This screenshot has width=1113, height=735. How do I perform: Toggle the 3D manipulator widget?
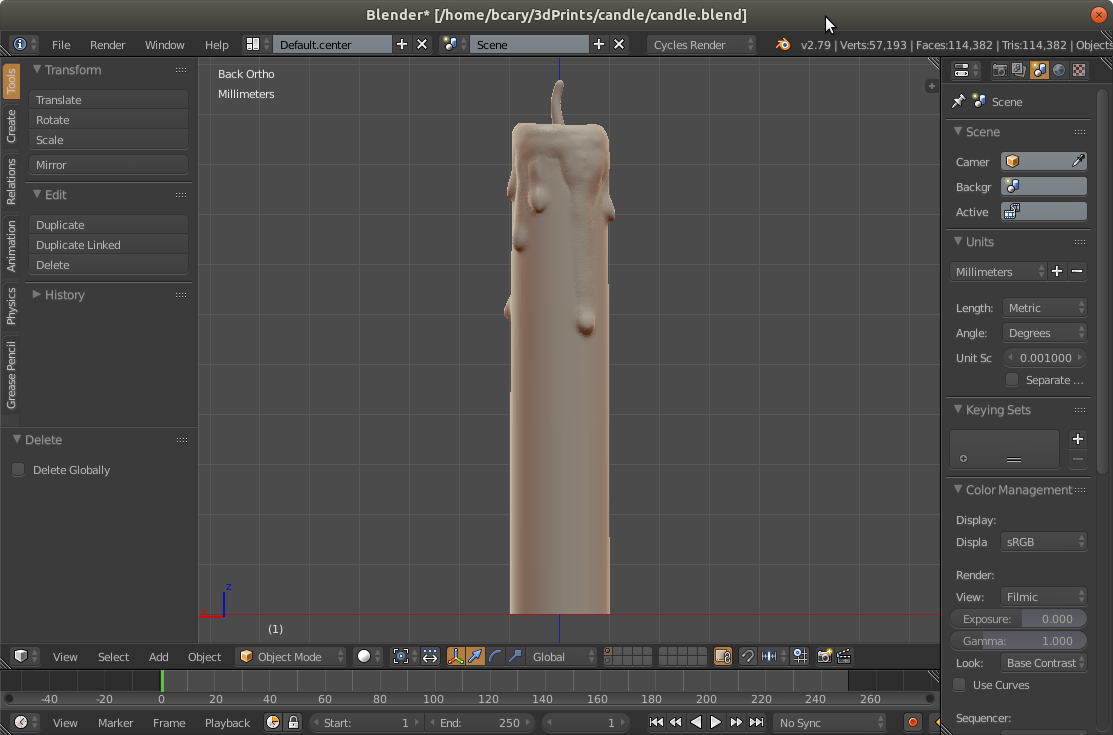pos(455,656)
